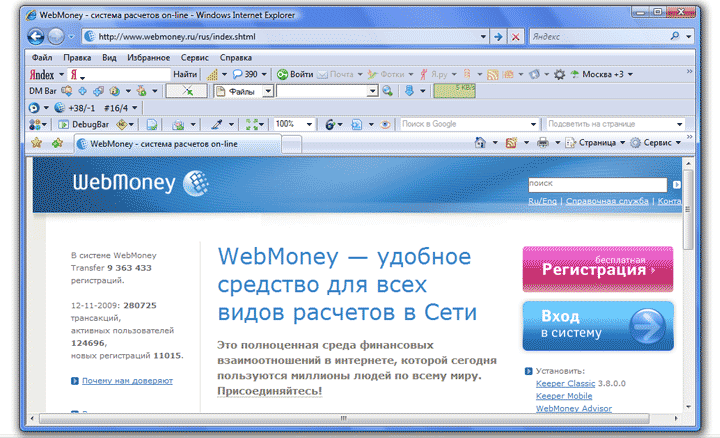Screen dimensions: 720x438
Task: Click the green 5 KB/s speed indicator
Action: [x=454, y=91]
